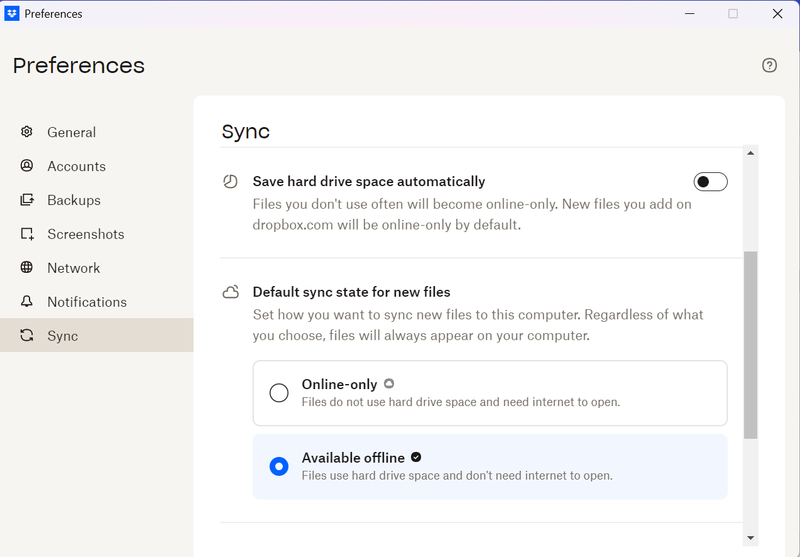
Task: Click the Backups icon in sidebar
Action: click(x=27, y=200)
